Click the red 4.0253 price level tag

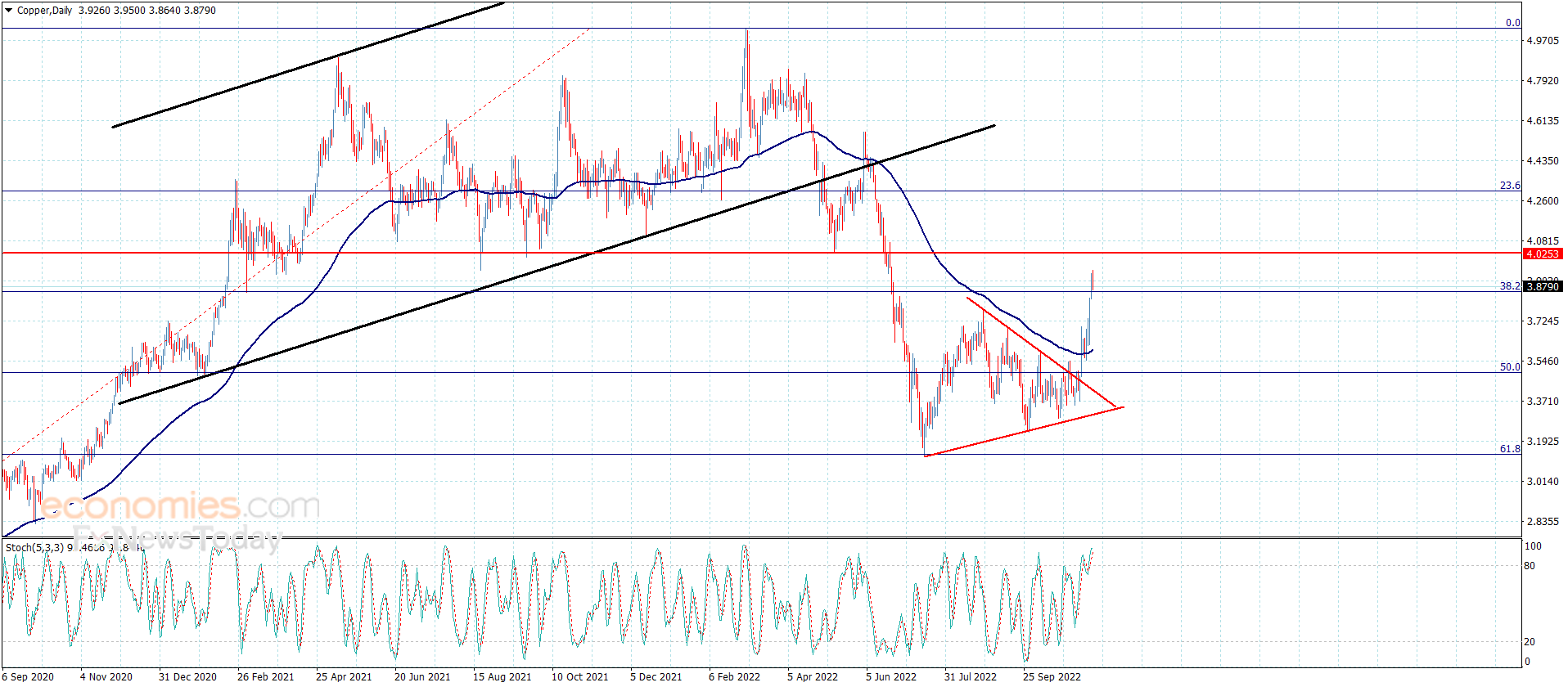[x=1543, y=254]
